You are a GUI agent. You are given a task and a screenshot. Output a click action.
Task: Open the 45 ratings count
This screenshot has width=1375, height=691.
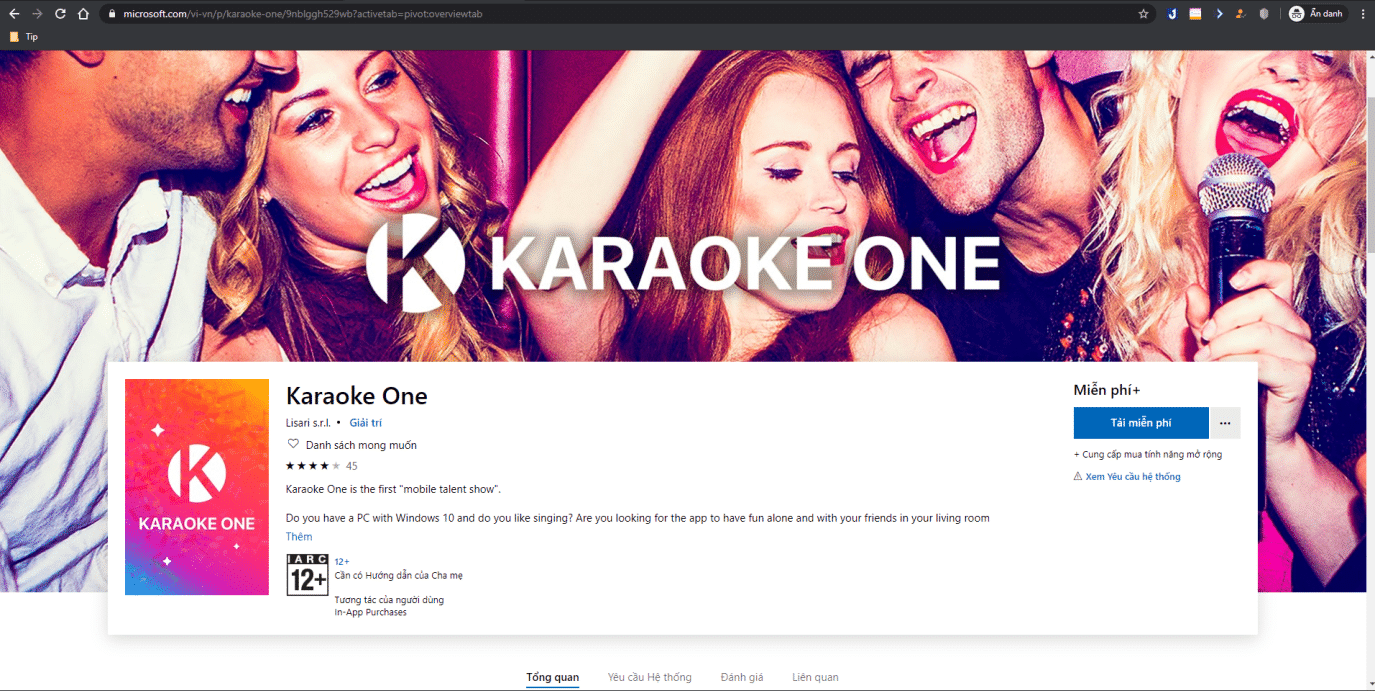(352, 466)
